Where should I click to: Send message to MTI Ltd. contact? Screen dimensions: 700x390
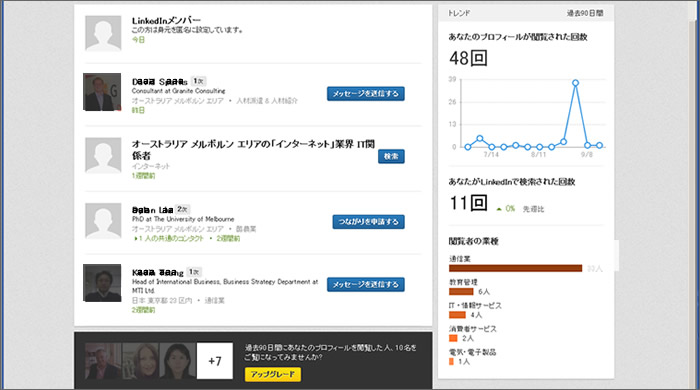(366, 284)
